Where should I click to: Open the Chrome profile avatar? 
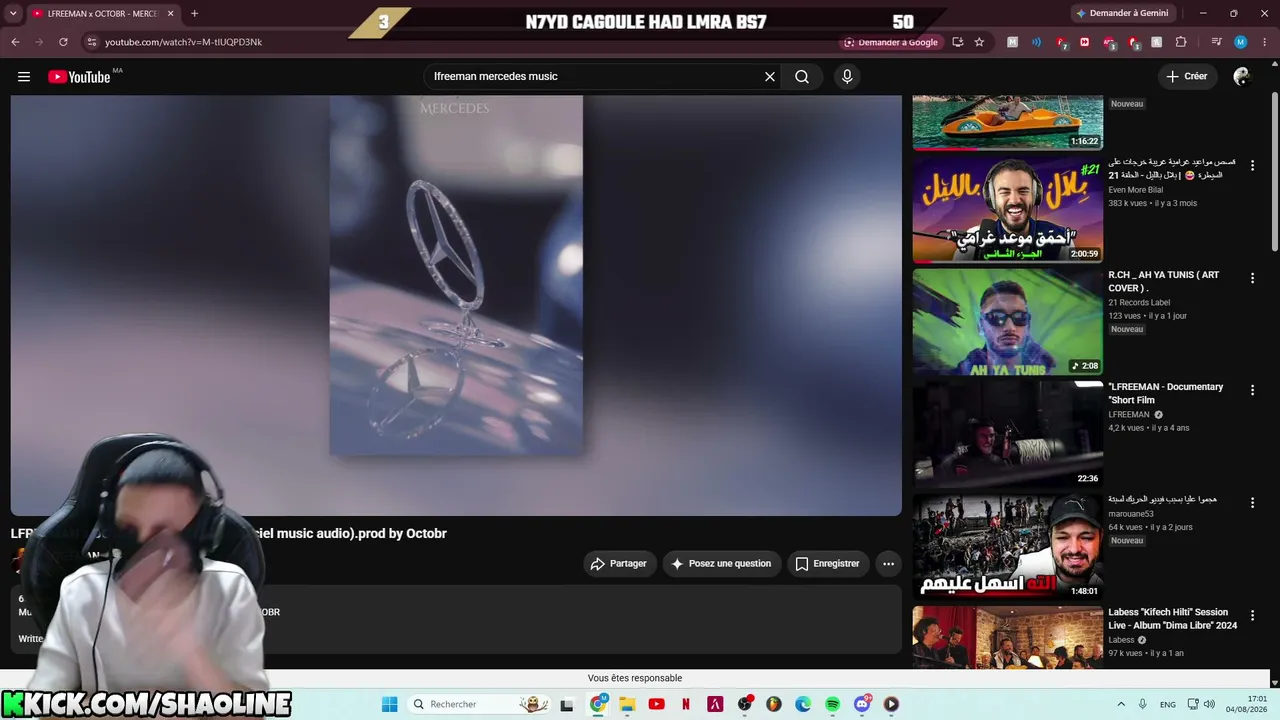1240,42
